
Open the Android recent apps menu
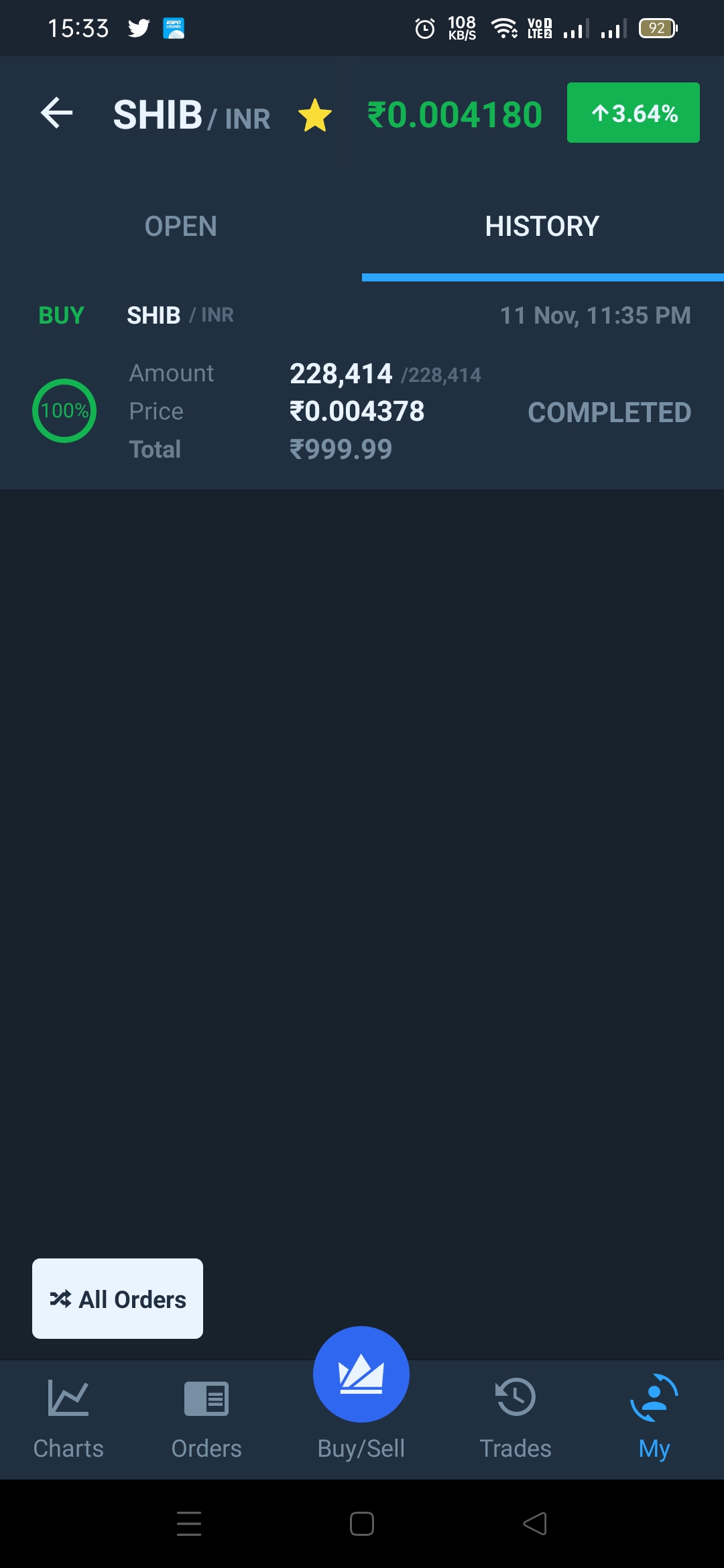coord(189,1524)
